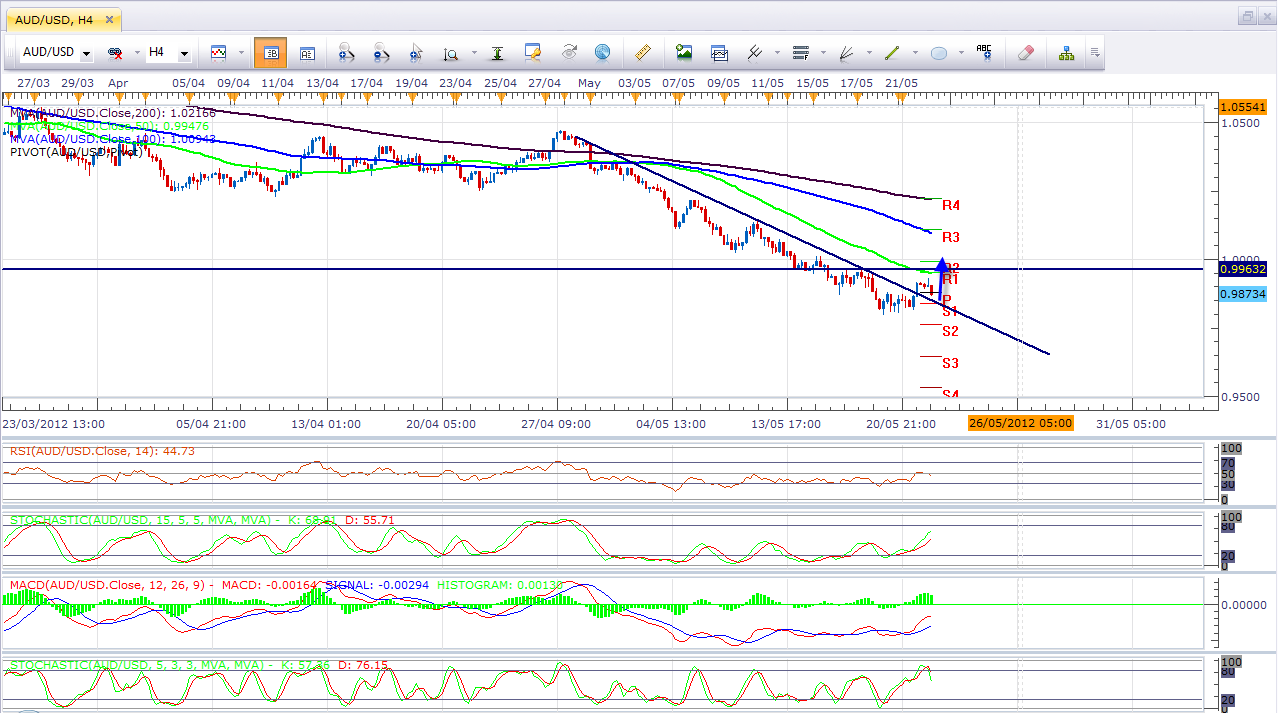1278x713 pixels.
Task: Select the ellipse shape drawing tool
Action: 939,52
